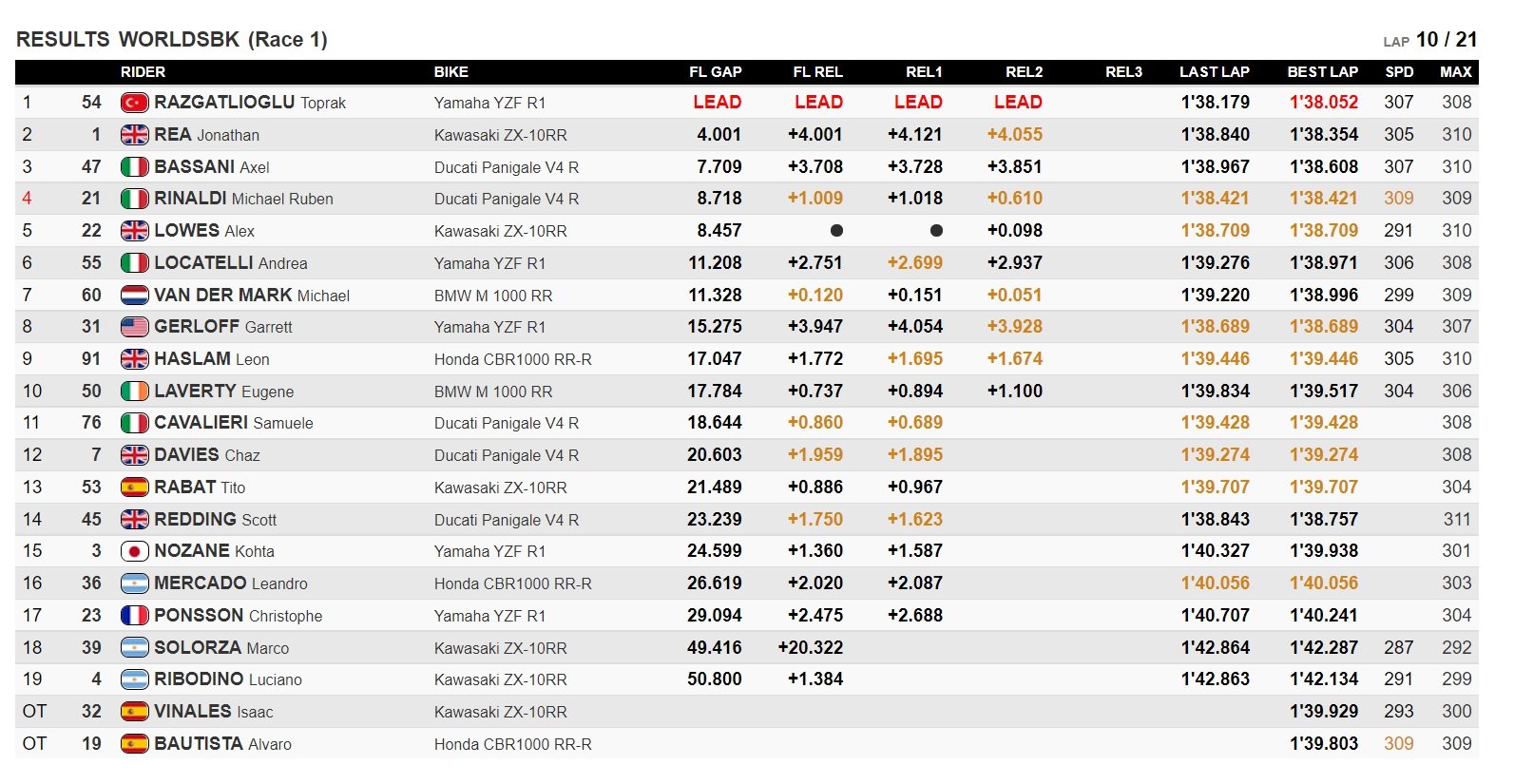1514x784 pixels.
Task: Click Honda CBR1000 RR-R in HASLAM row
Action: [513, 359]
